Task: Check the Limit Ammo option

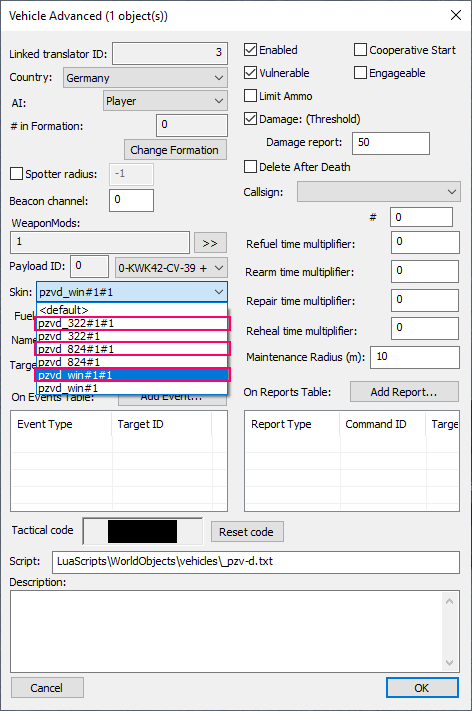Action: click(x=251, y=96)
